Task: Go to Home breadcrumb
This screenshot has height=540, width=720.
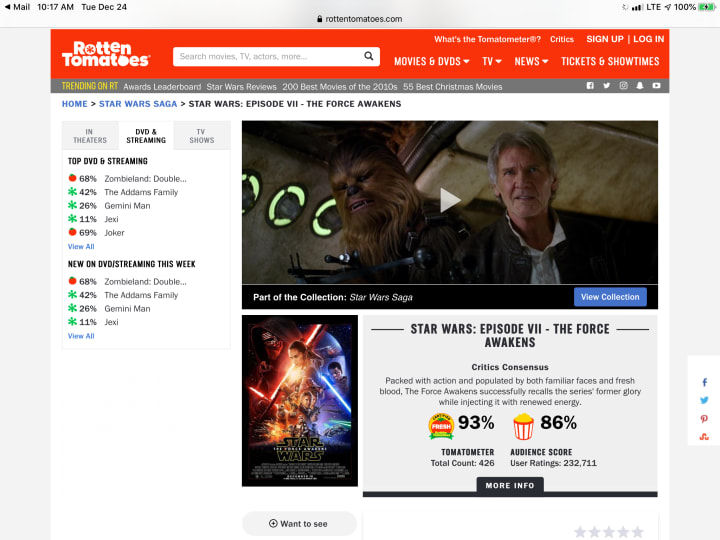Action: point(74,104)
